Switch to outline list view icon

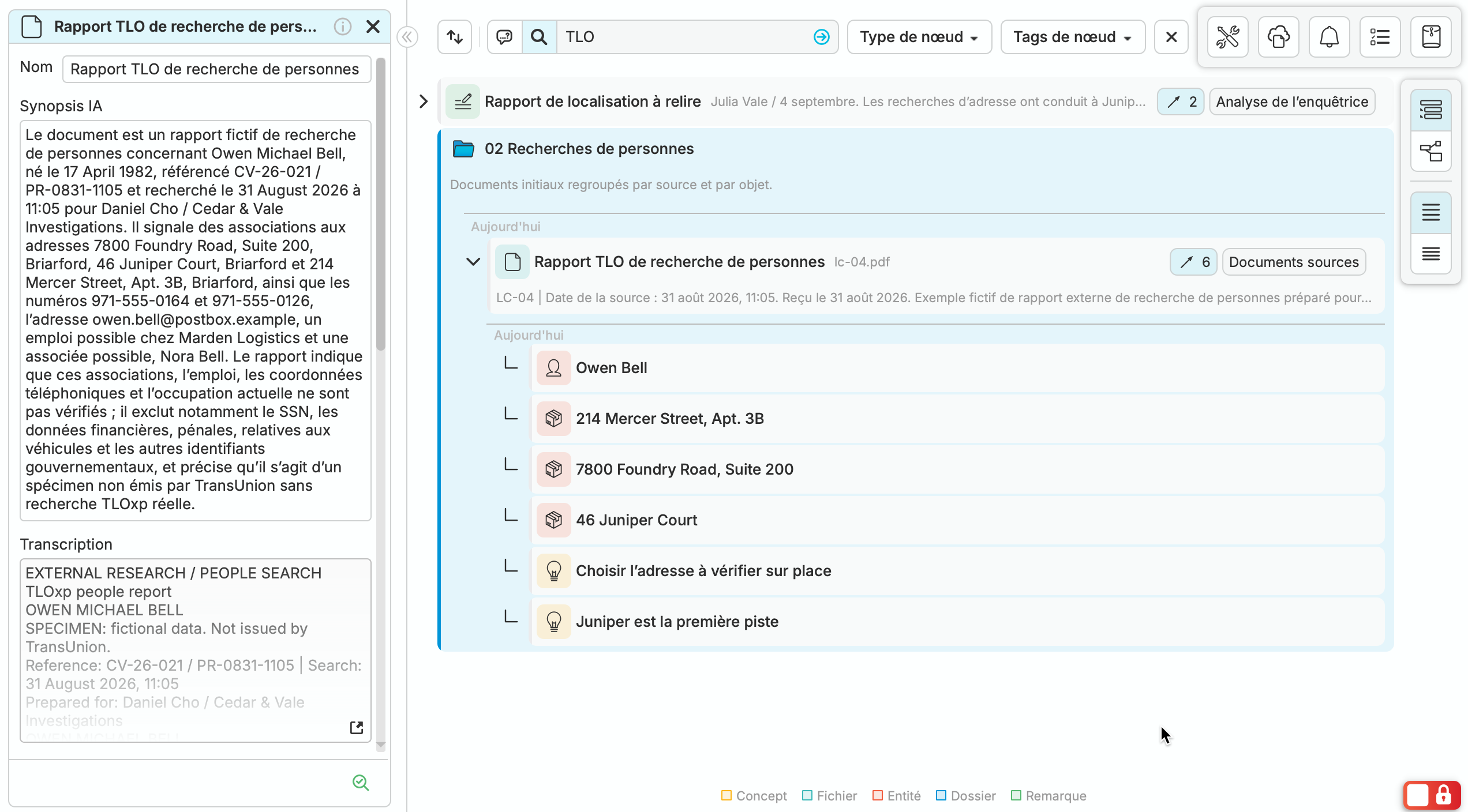[1430, 110]
